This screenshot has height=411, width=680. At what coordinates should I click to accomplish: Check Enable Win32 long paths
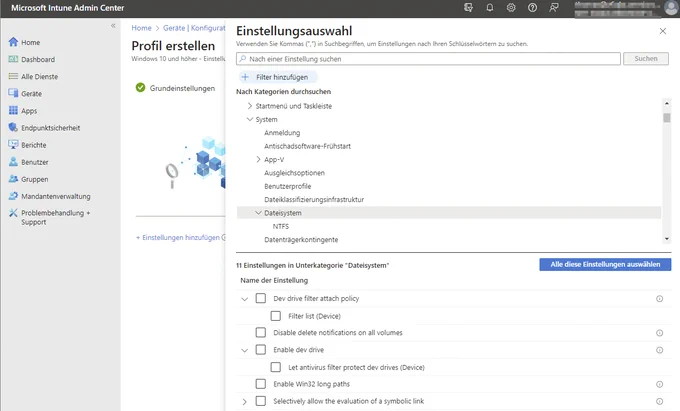pyautogui.click(x=261, y=384)
